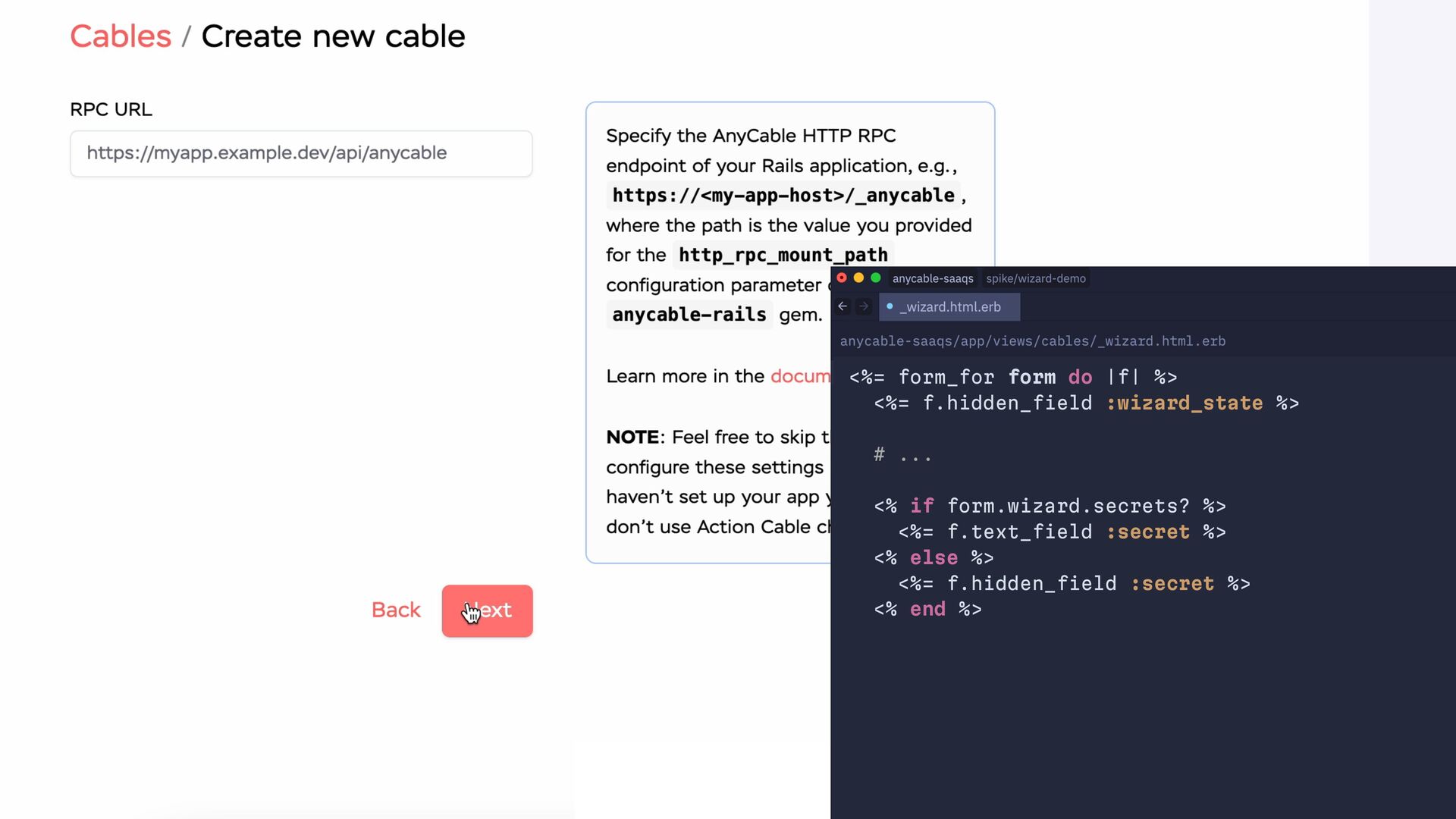Place cursor on the form_for code line
Image resolution: width=1456 pixels, height=819 pixels.
[x=1012, y=377]
